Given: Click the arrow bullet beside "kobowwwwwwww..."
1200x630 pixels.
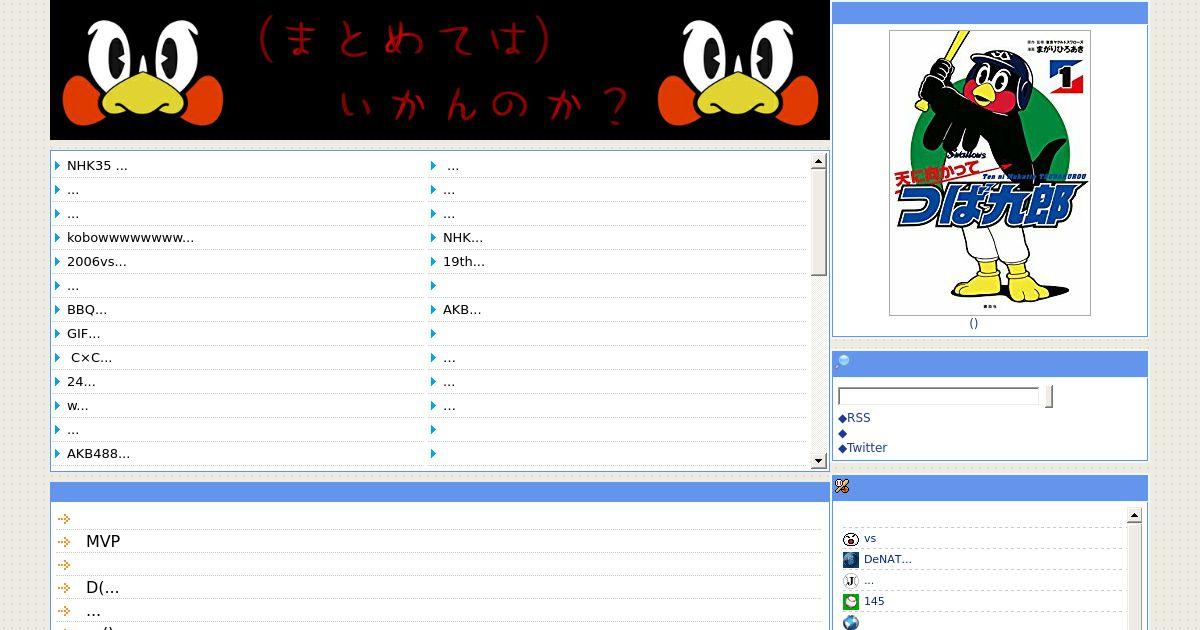Looking at the screenshot, I should tap(58, 238).
